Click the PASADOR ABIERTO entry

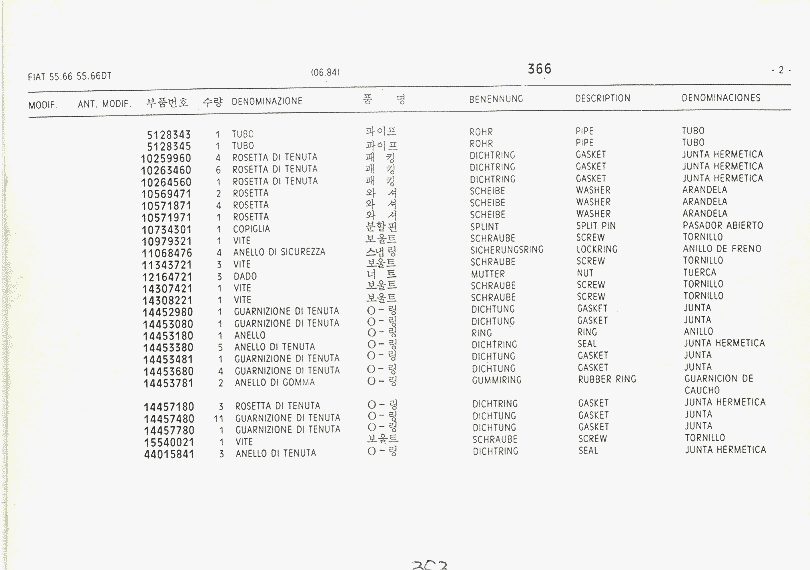coord(722,226)
